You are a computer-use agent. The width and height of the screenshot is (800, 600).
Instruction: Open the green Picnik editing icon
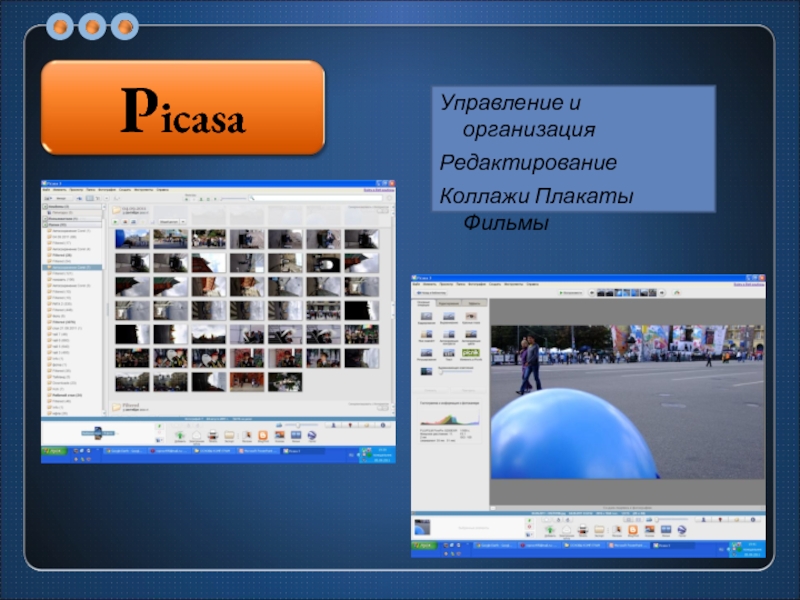[472, 351]
